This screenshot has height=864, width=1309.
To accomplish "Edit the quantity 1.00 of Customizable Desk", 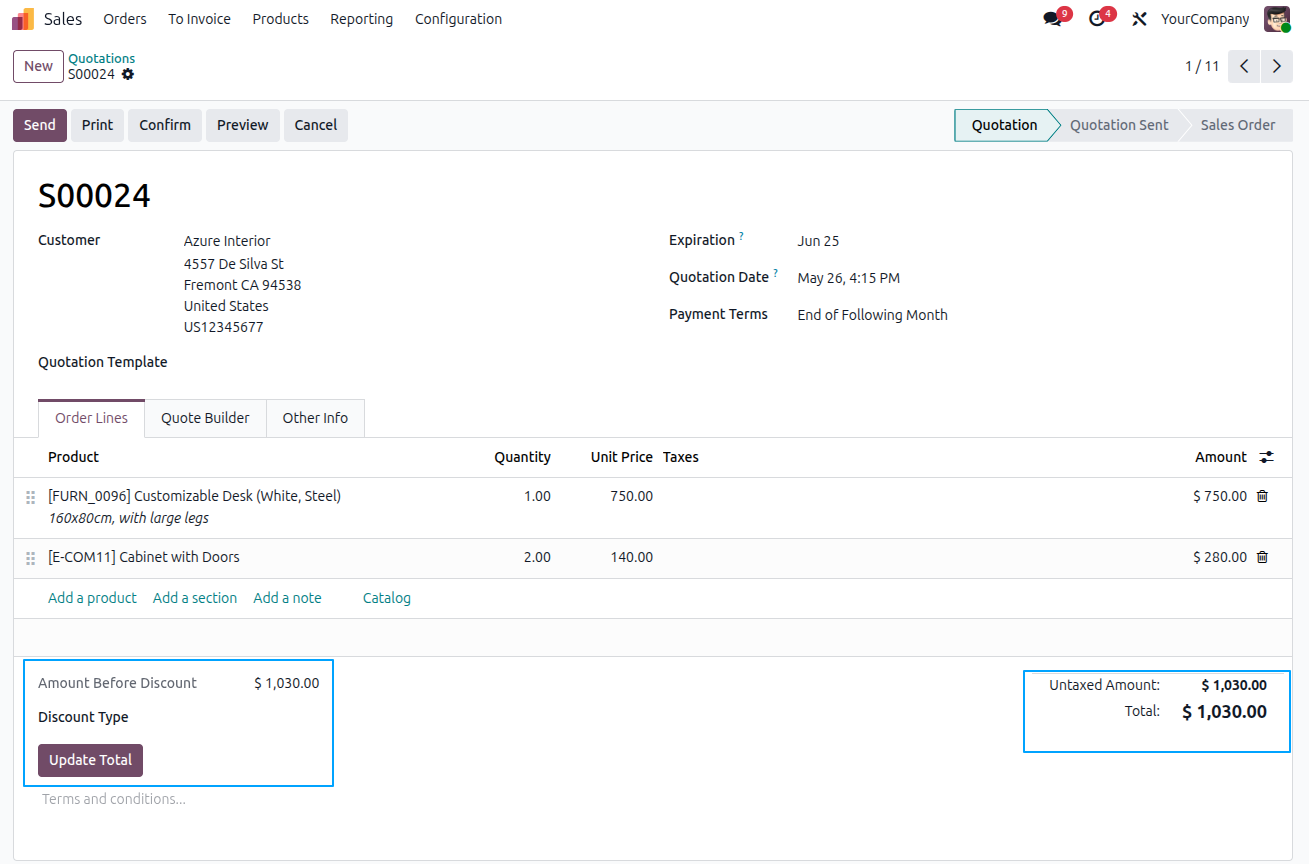I will coord(538,496).
